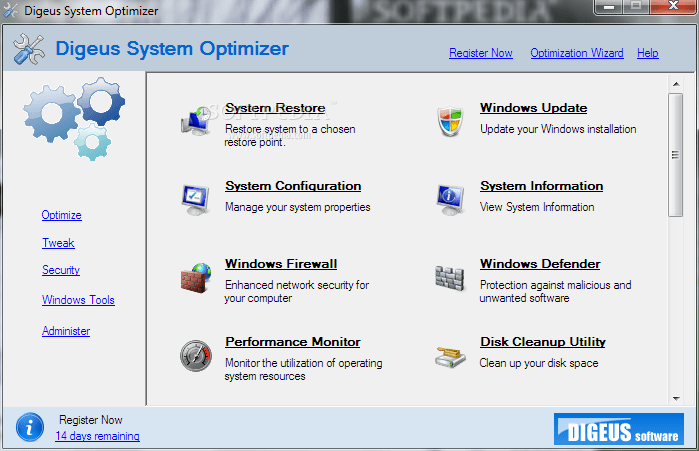
Task: Click the Windows Firewall brick globe icon
Action: 196,278
